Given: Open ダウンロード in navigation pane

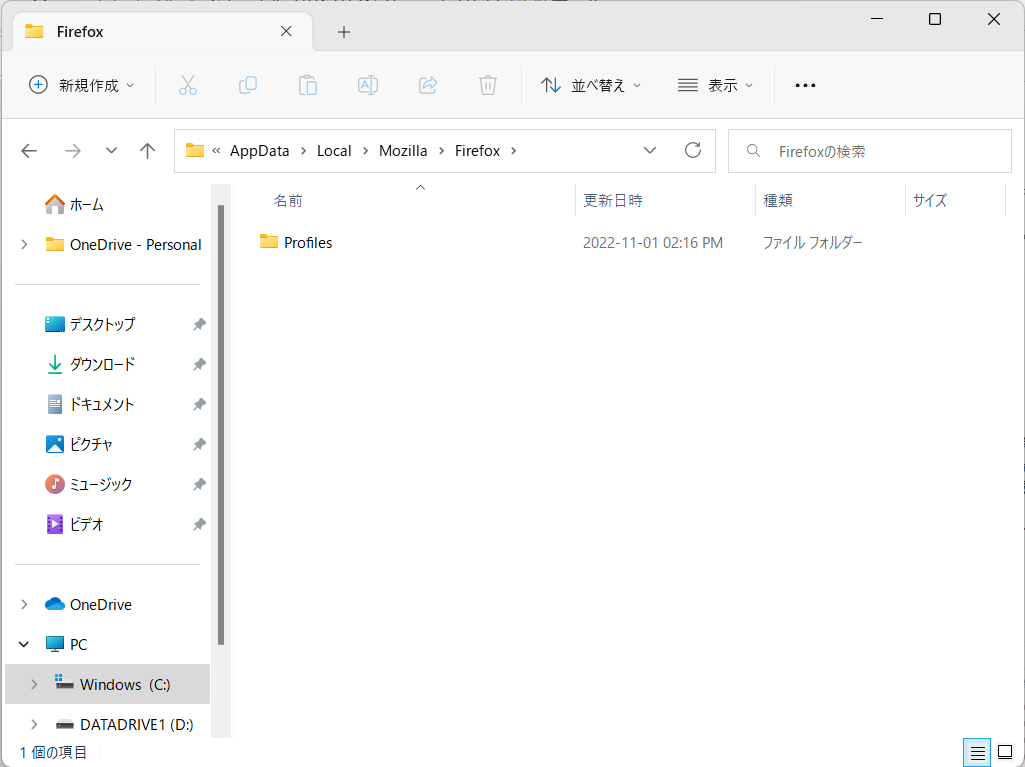Looking at the screenshot, I should pyautogui.click(x=90, y=364).
